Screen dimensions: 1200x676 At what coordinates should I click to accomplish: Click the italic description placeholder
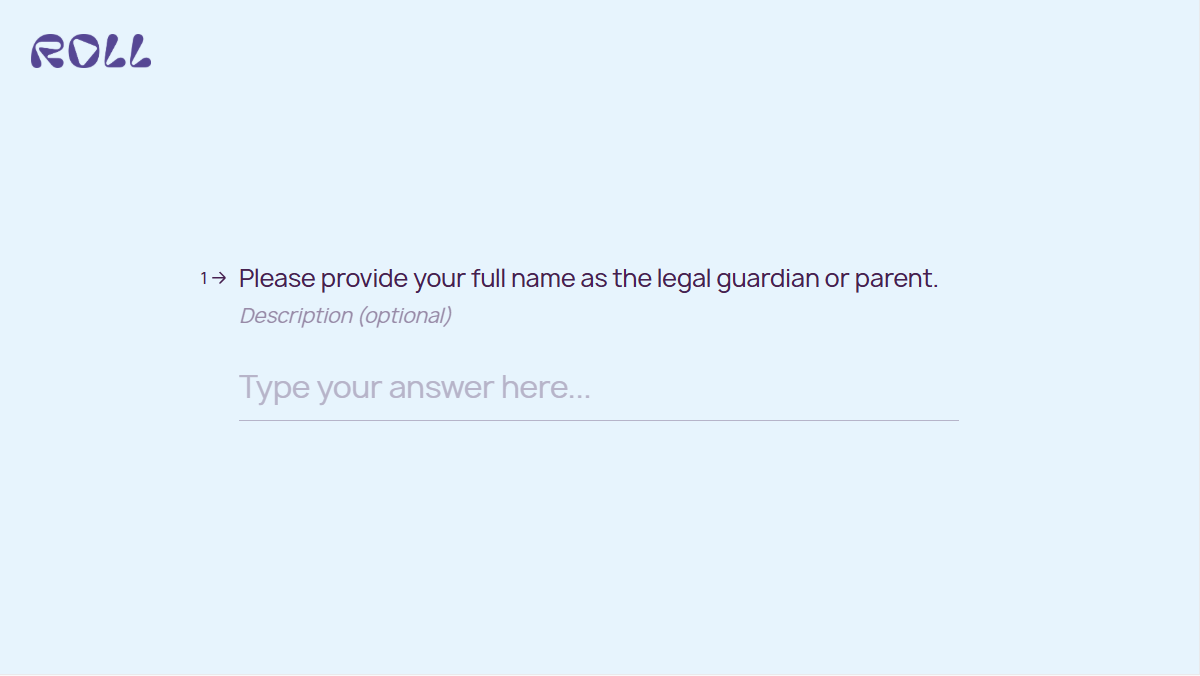pos(344,315)
